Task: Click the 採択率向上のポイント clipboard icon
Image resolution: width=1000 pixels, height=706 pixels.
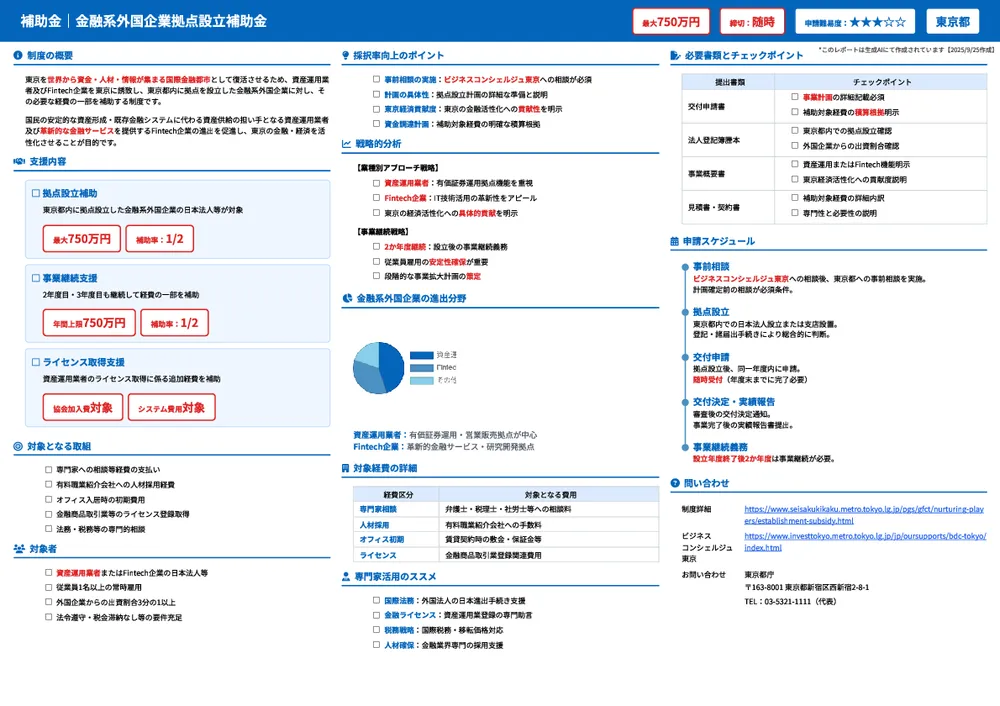Action: pos(344,54)
